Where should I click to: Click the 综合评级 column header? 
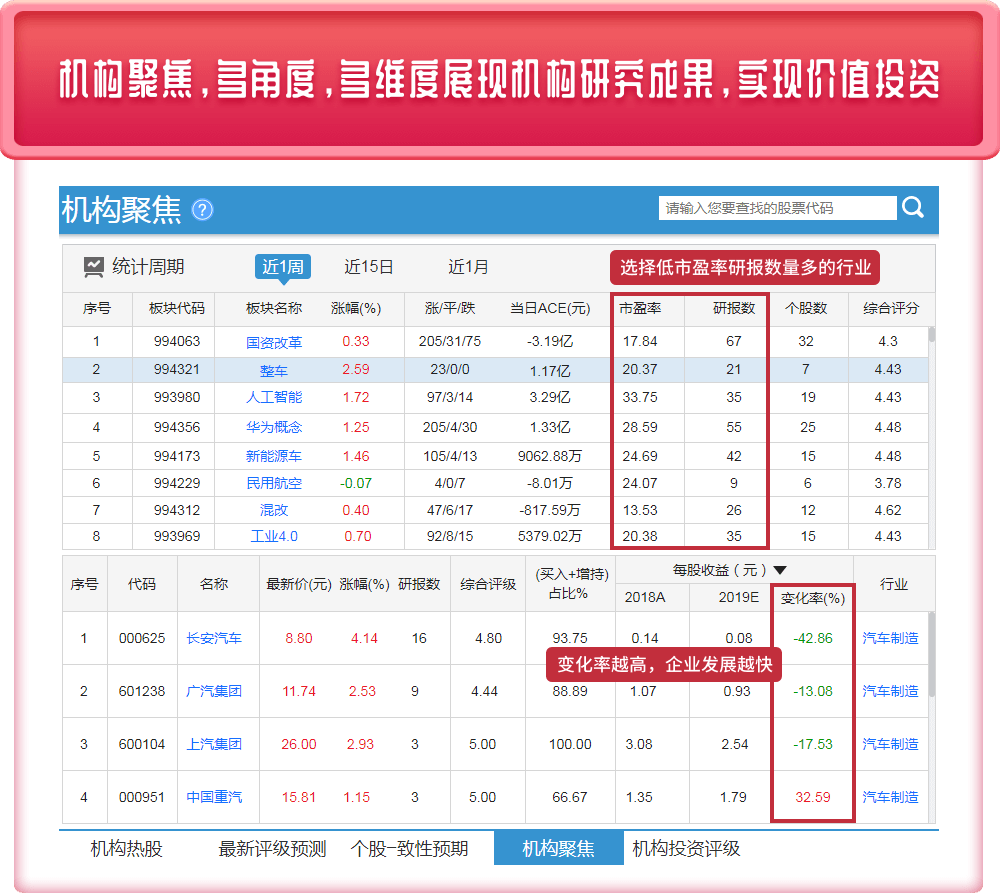pos(489,584)
